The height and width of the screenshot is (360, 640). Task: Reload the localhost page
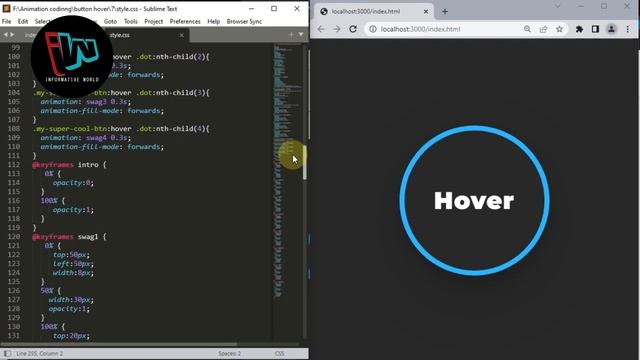pyautogui.click(x=353, y=29)
